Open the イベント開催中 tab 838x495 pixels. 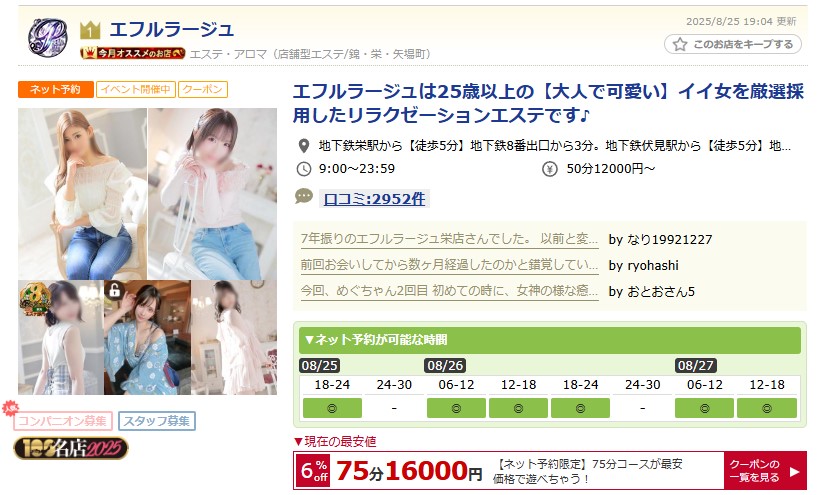point(136,89)
